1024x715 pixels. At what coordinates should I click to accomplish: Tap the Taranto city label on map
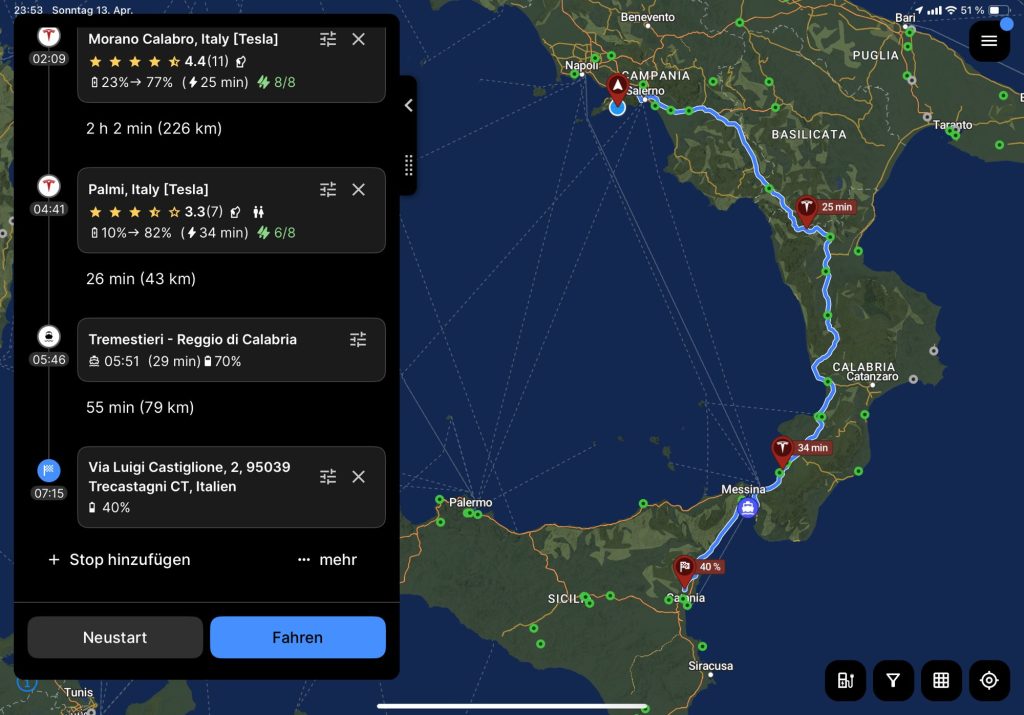[953, 124]
